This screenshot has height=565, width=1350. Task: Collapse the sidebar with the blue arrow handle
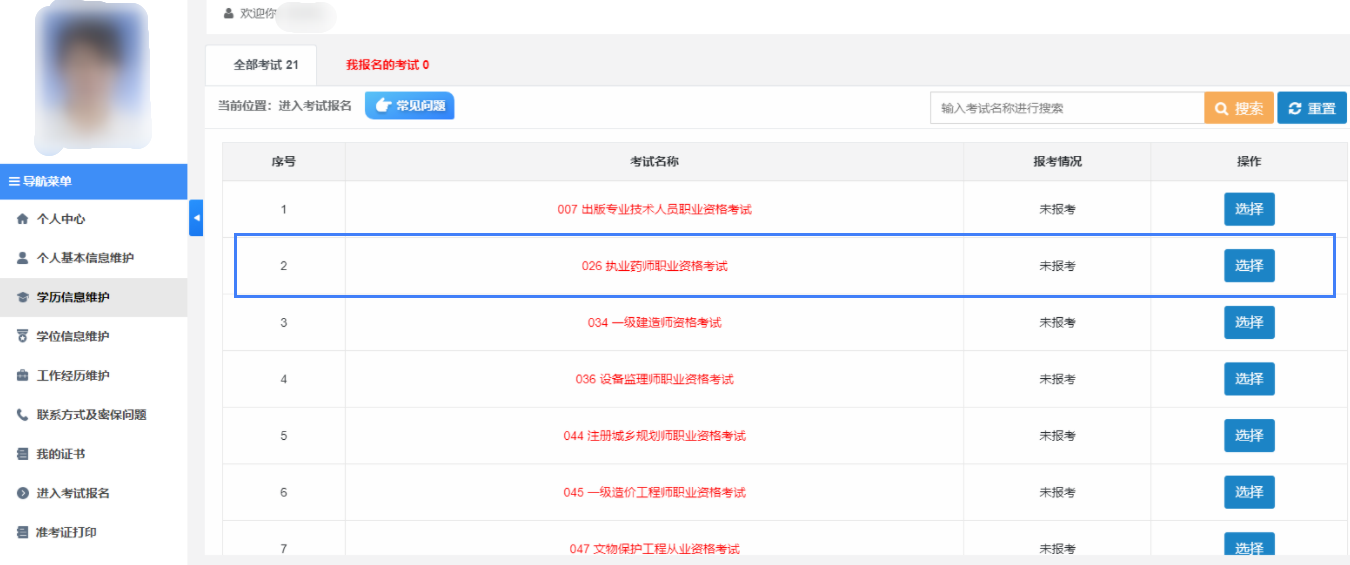[196, 218]
